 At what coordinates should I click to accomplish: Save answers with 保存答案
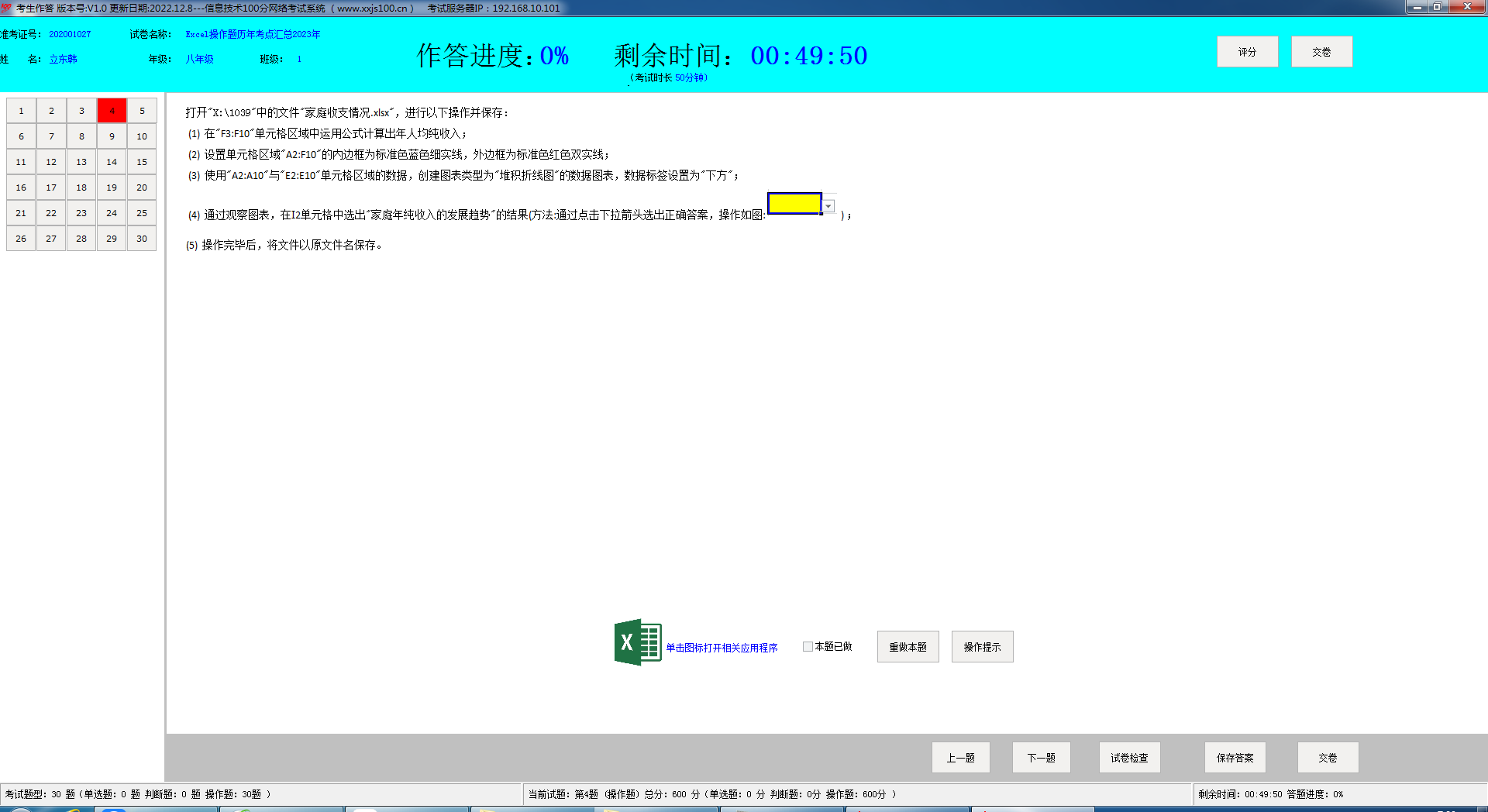(x=1235, y=758)
